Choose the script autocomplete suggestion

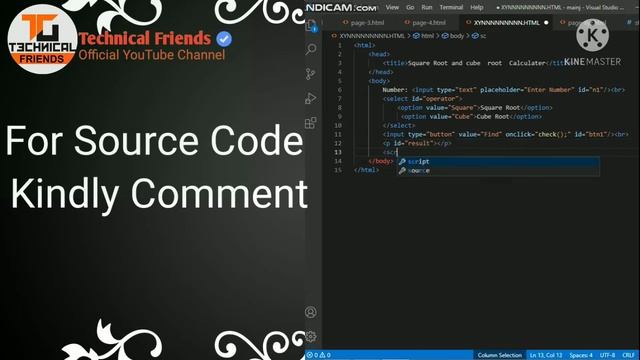point(498,162)
